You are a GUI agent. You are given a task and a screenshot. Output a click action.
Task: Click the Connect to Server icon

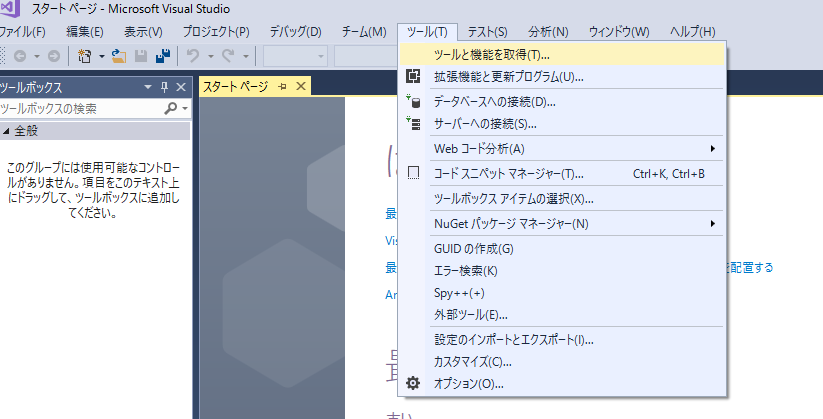point(413,123)
